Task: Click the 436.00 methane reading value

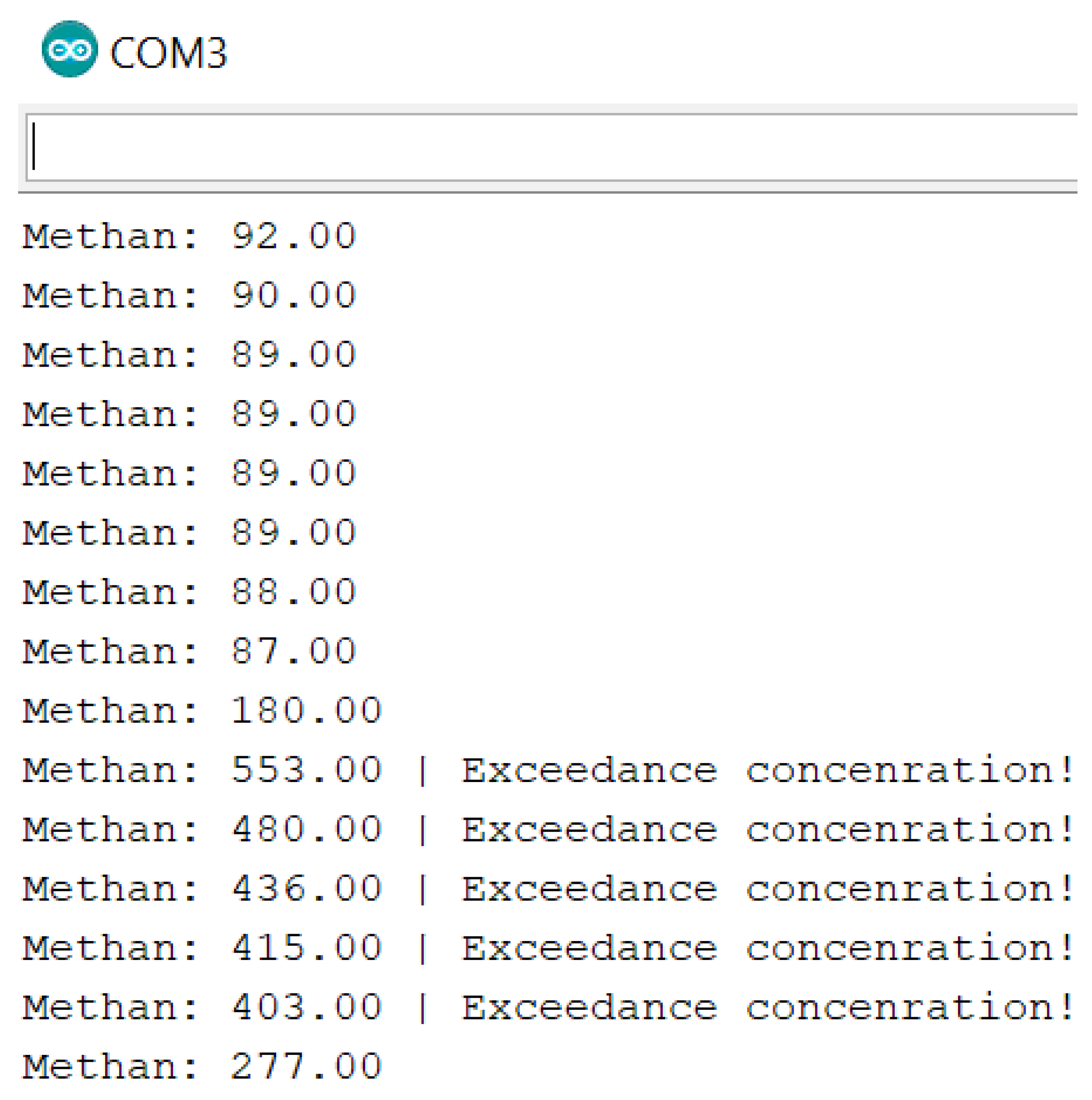Action: [x=306, y=887]
